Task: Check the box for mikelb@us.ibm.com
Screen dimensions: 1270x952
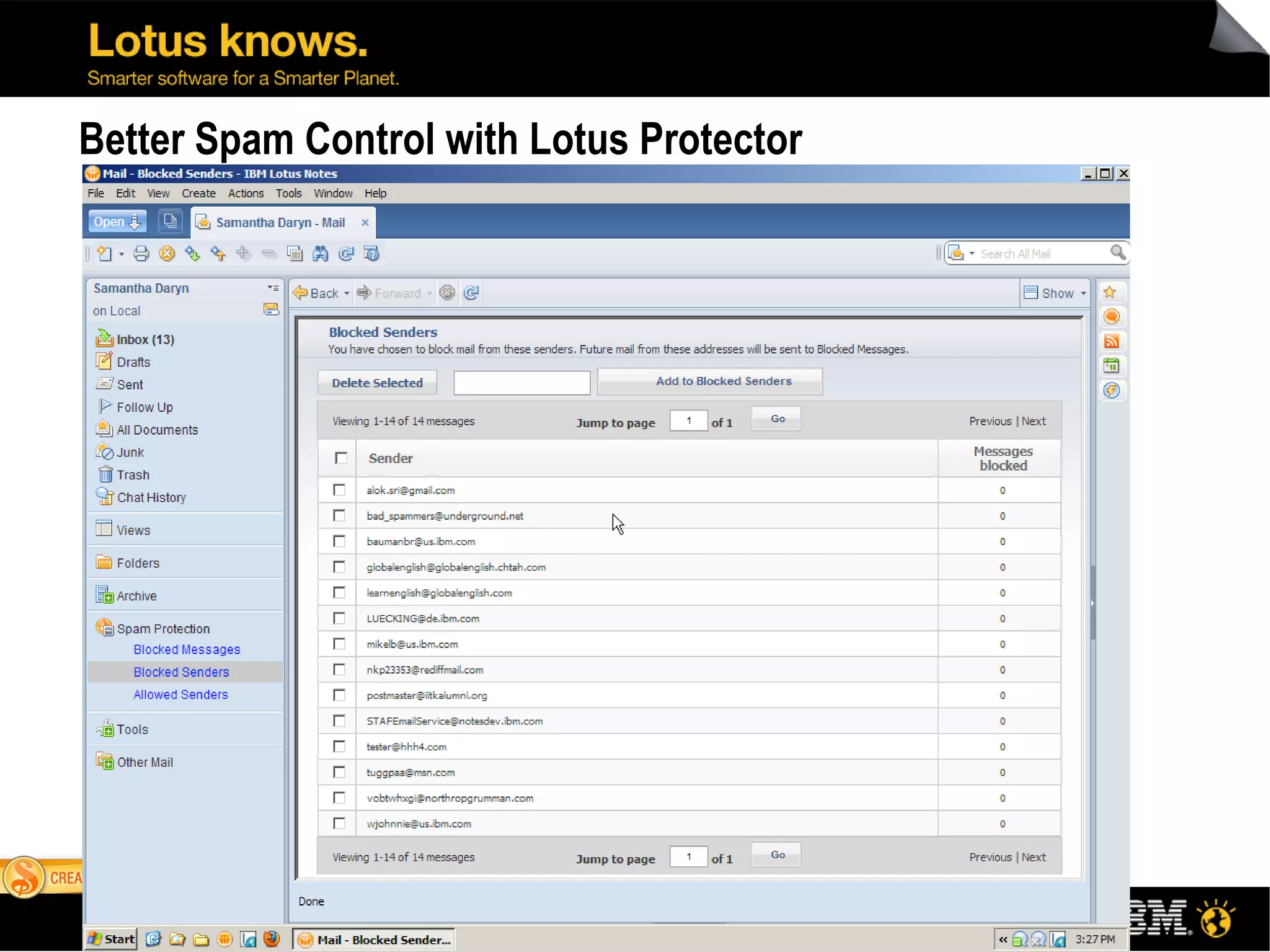Action: 339,644
